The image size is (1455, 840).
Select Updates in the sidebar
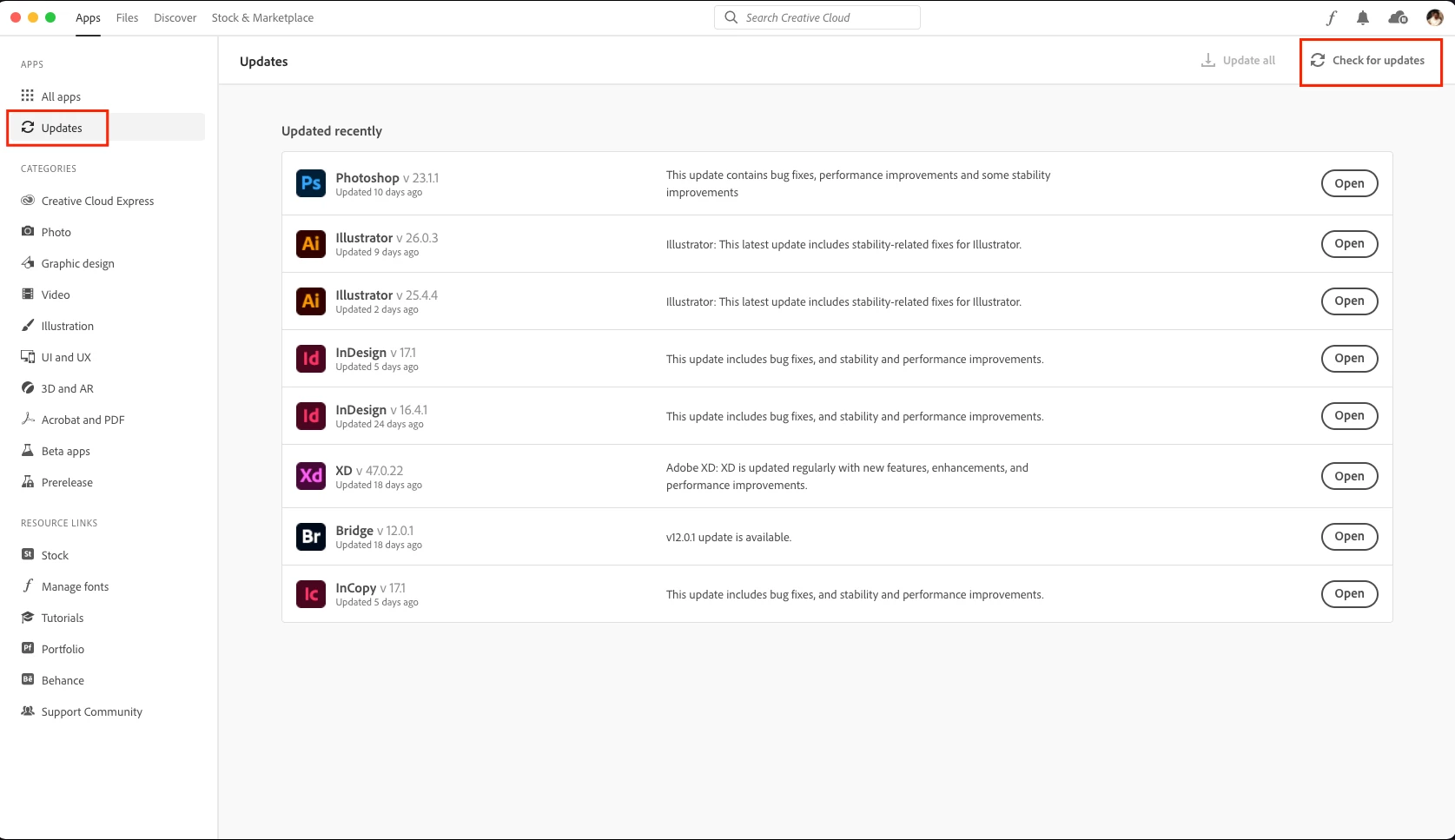[106, 128]
